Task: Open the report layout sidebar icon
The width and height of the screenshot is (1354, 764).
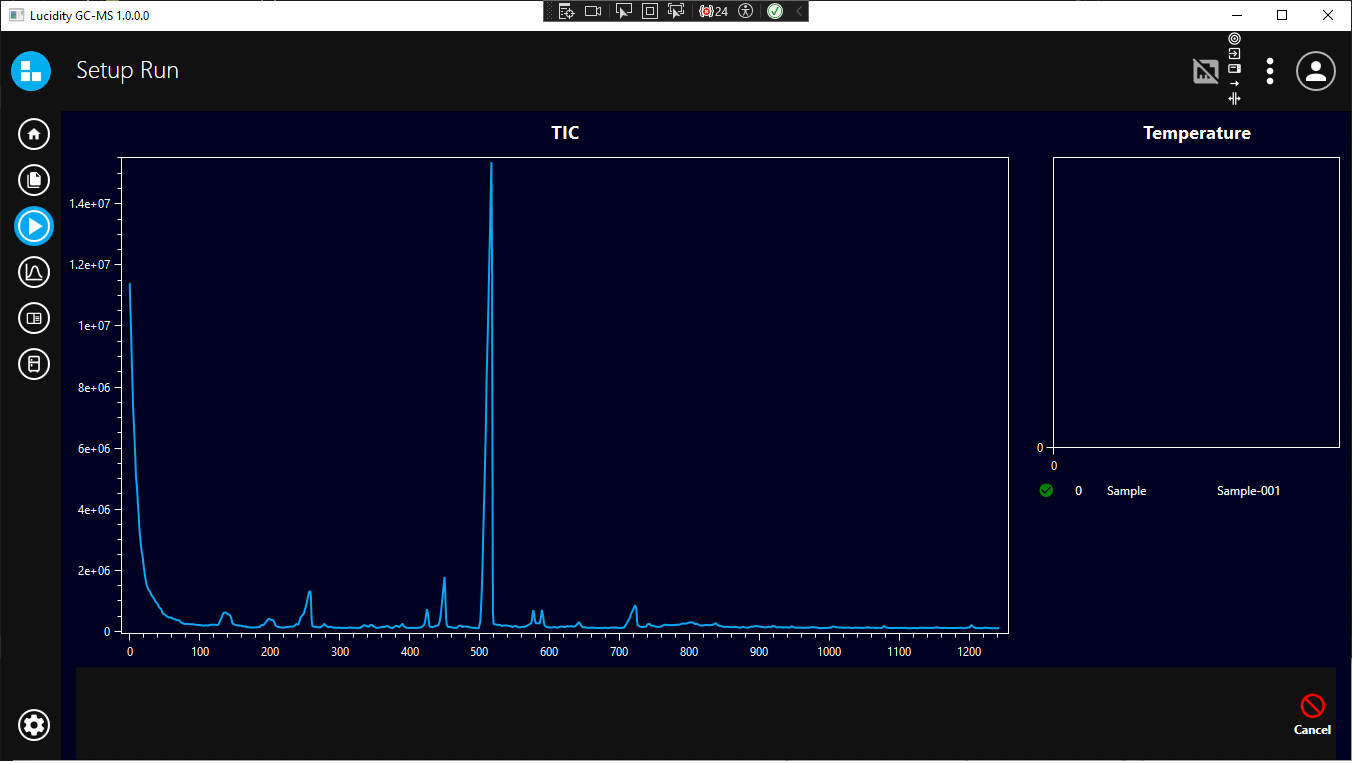Action: (34, 318)
